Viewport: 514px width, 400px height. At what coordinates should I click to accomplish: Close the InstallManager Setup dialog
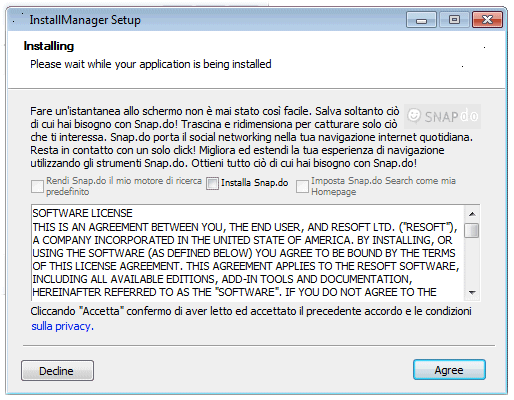[487, 20]
